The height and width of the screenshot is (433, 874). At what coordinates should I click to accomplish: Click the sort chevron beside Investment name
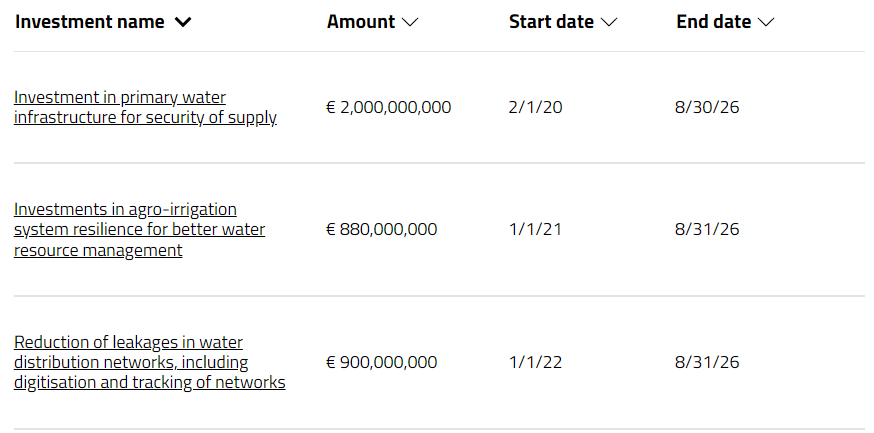183,22
